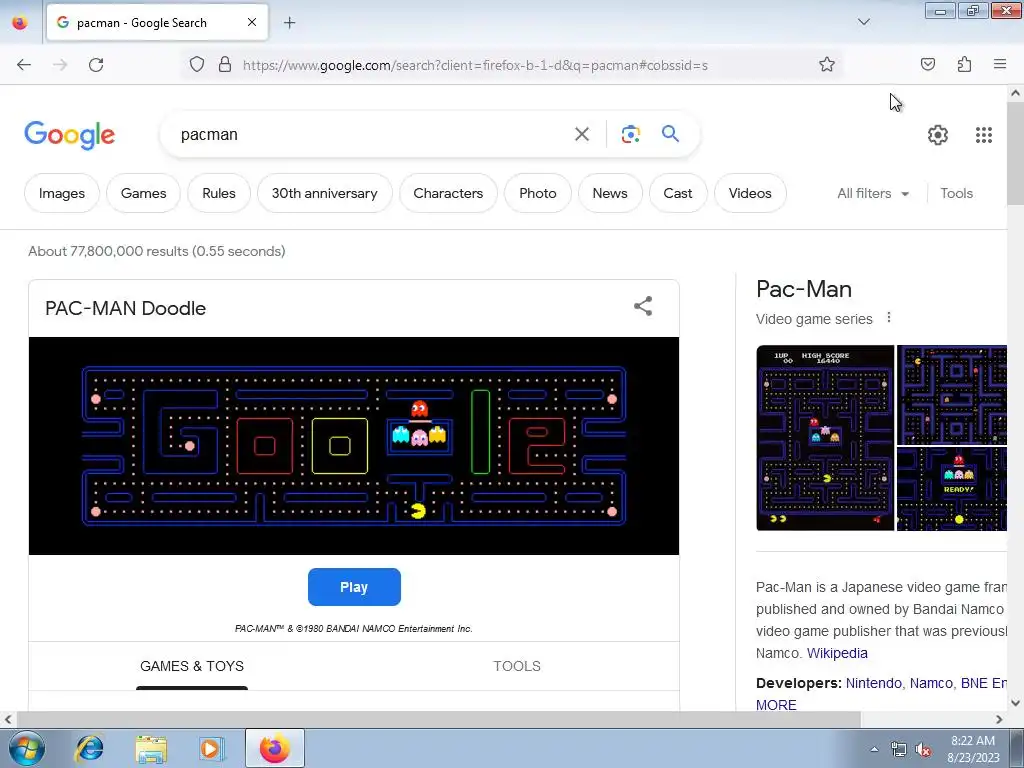Screen dimensions: 1024x768
Task: Select the Videos filter chip
Action: click(750, 193)
